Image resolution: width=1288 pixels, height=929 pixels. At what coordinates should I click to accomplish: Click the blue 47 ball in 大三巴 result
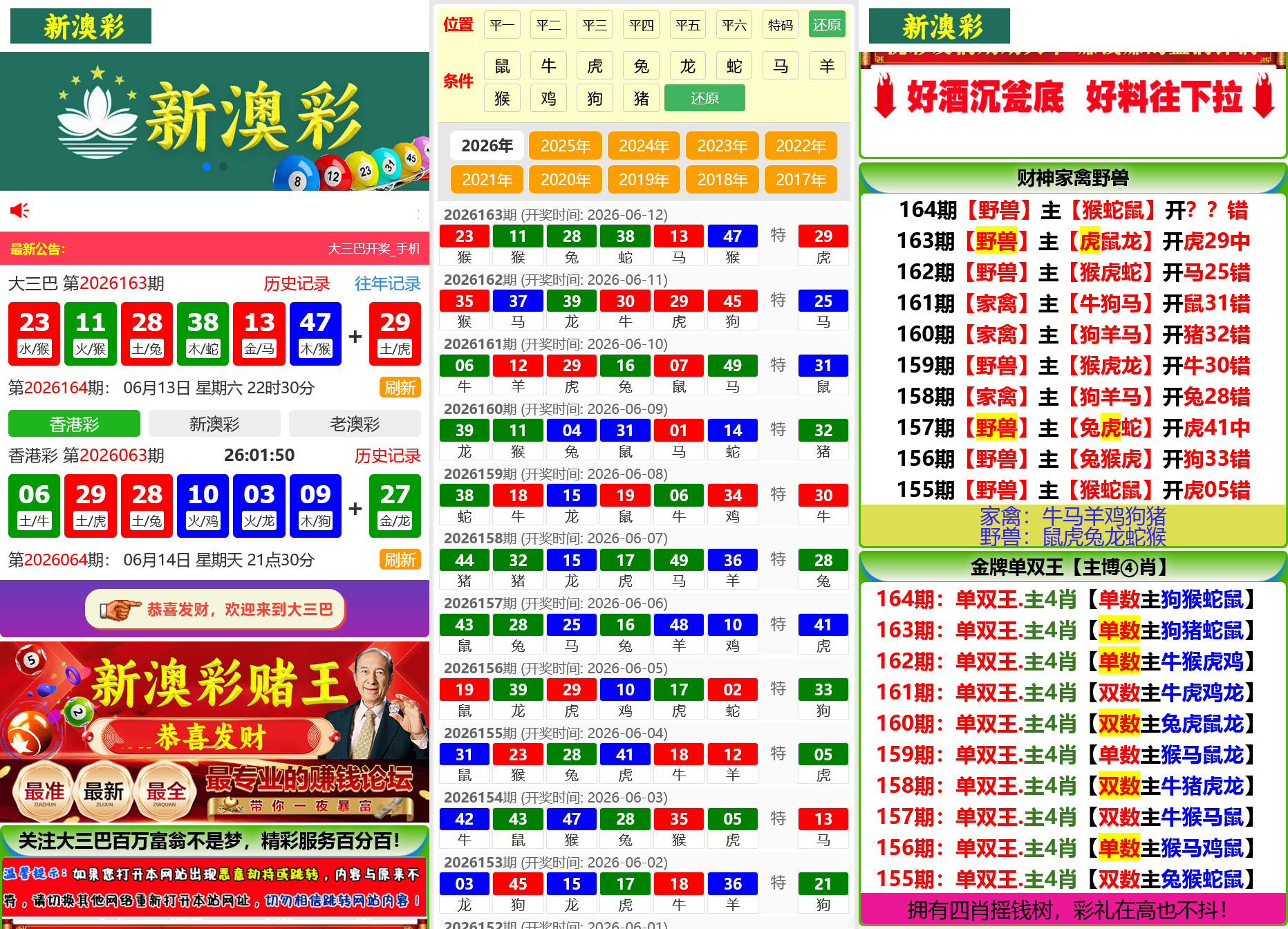(x=315, y=334)
